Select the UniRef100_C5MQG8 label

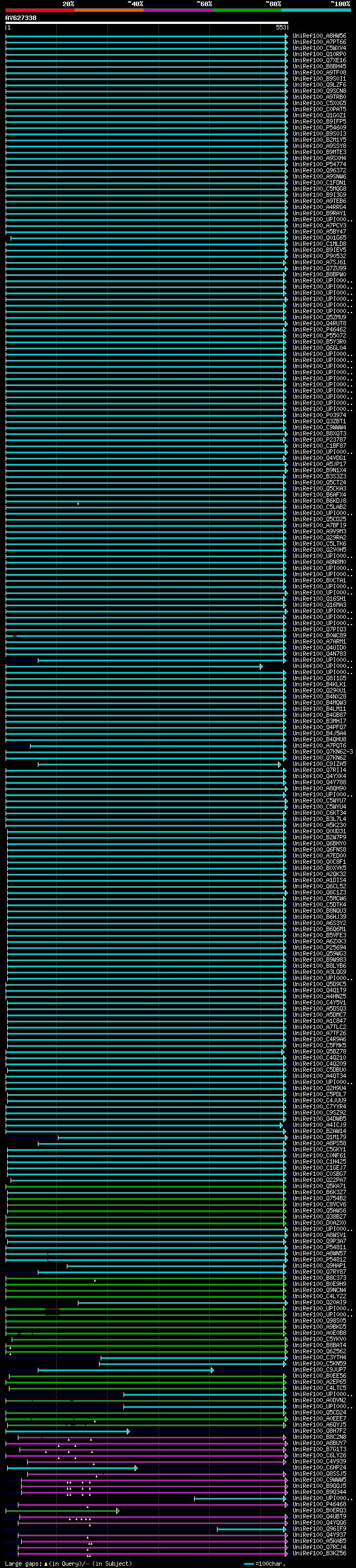[x=319, y=189]
